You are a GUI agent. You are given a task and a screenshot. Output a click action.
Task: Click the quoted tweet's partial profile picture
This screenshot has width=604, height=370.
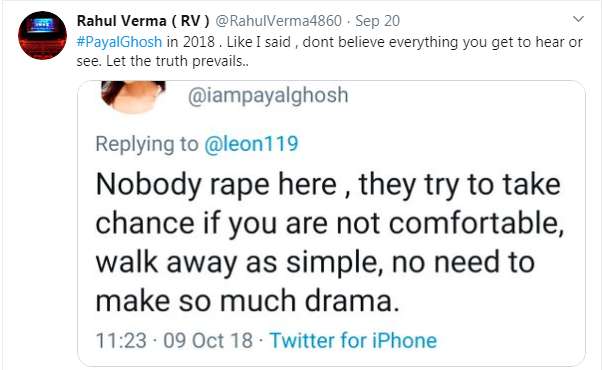[133, 97]
